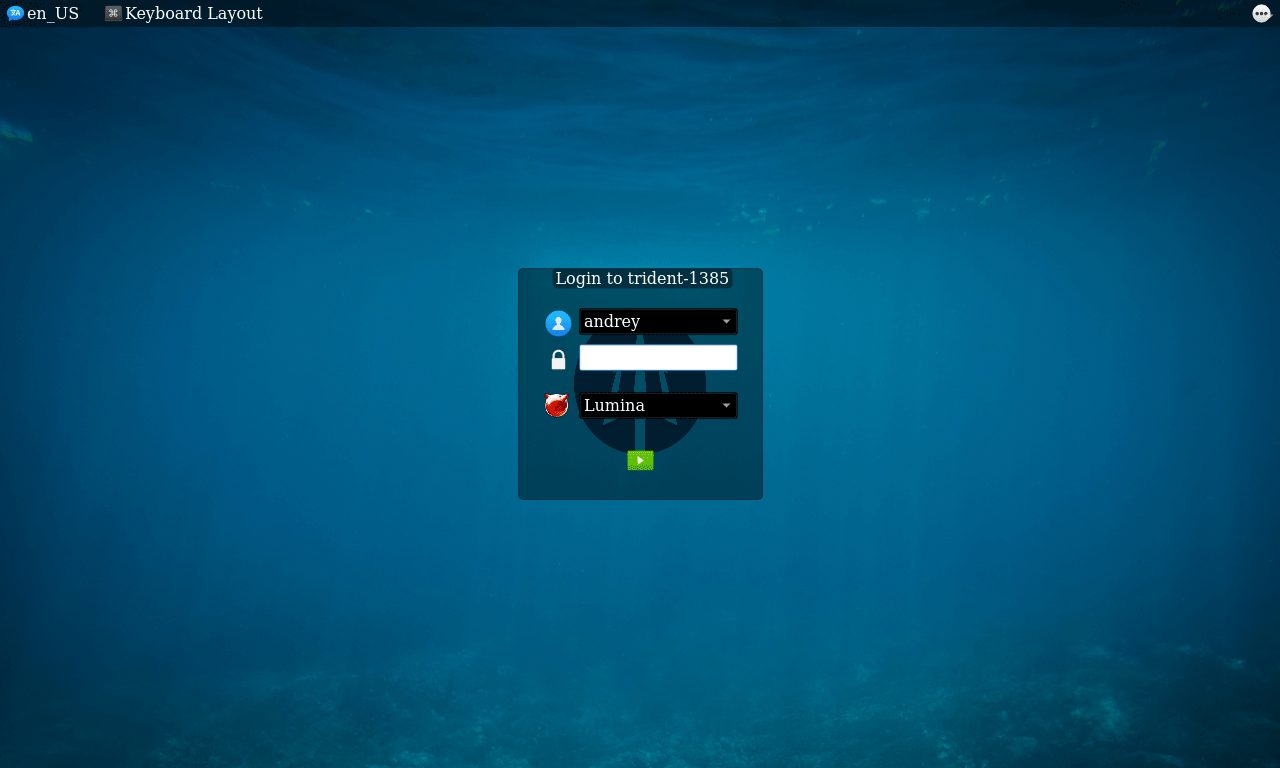The image size is (1280, 768).
Task: Click the 'Login to trident-1385' title text
Action: pyautogui.click(x=642, y=278)
